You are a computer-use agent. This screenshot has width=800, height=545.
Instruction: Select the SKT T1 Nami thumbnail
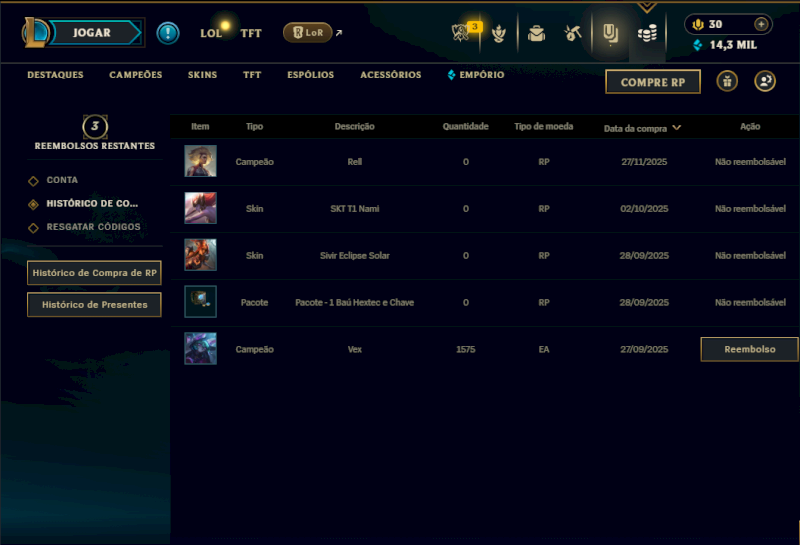[201, 208]
